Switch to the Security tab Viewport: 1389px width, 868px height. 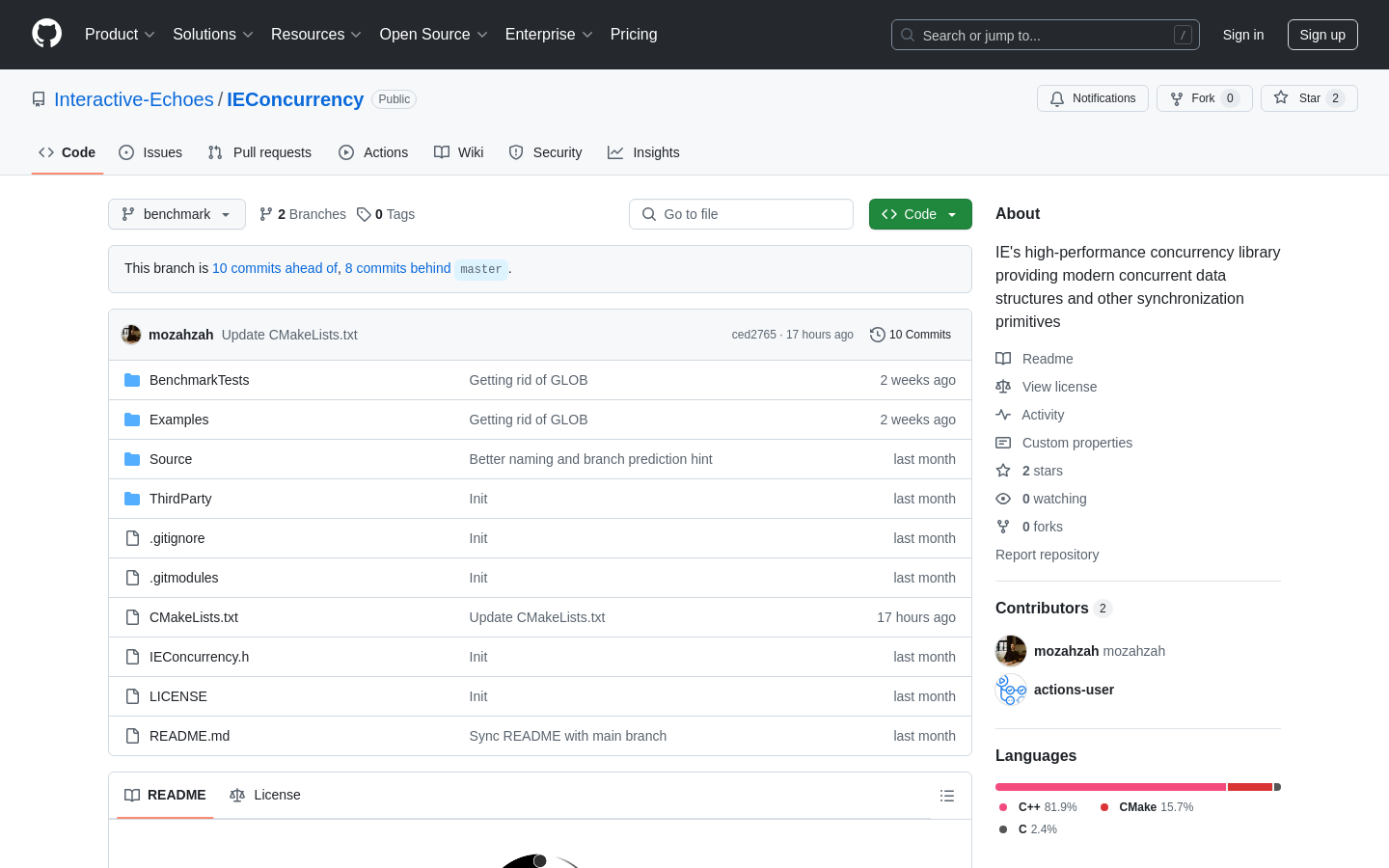(x=545, y=152)
